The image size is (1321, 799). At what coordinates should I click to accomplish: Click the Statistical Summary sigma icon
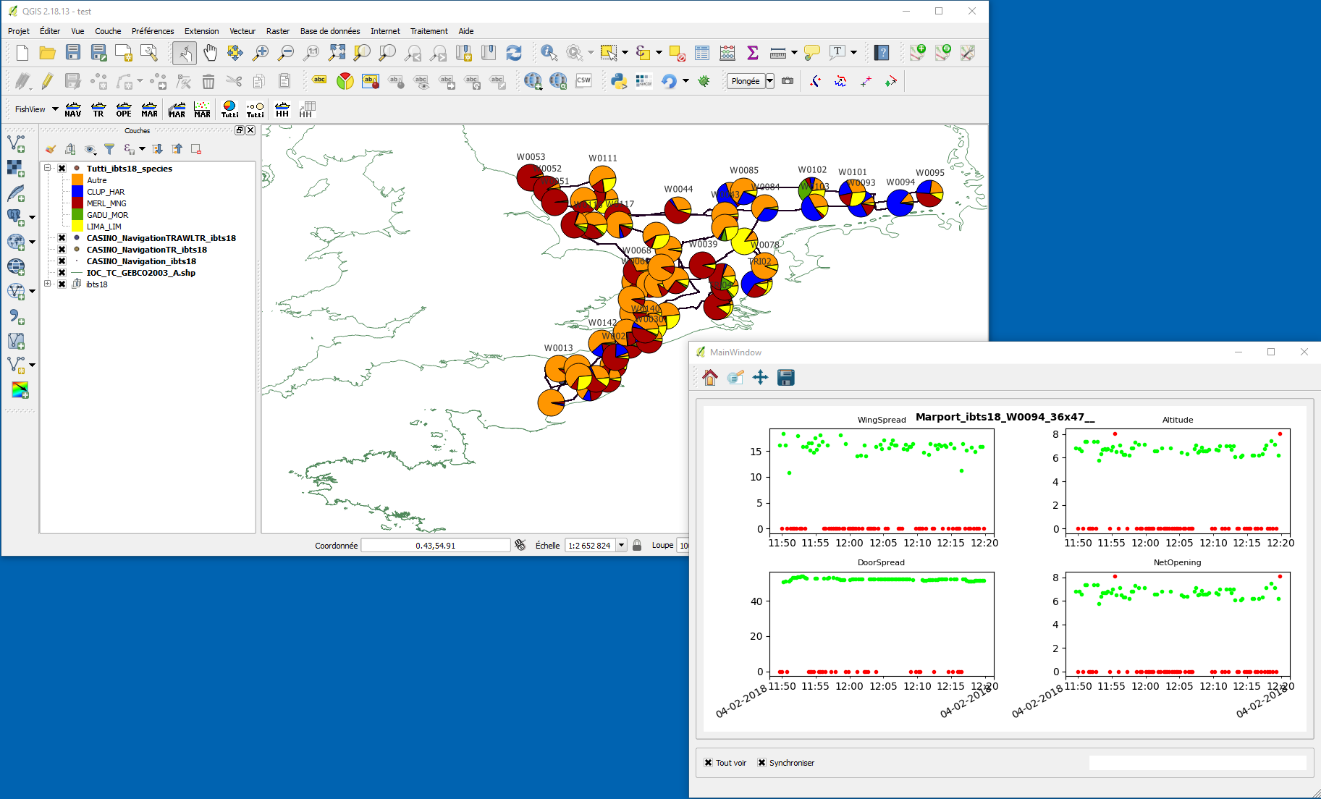click(x=752, y=52)
